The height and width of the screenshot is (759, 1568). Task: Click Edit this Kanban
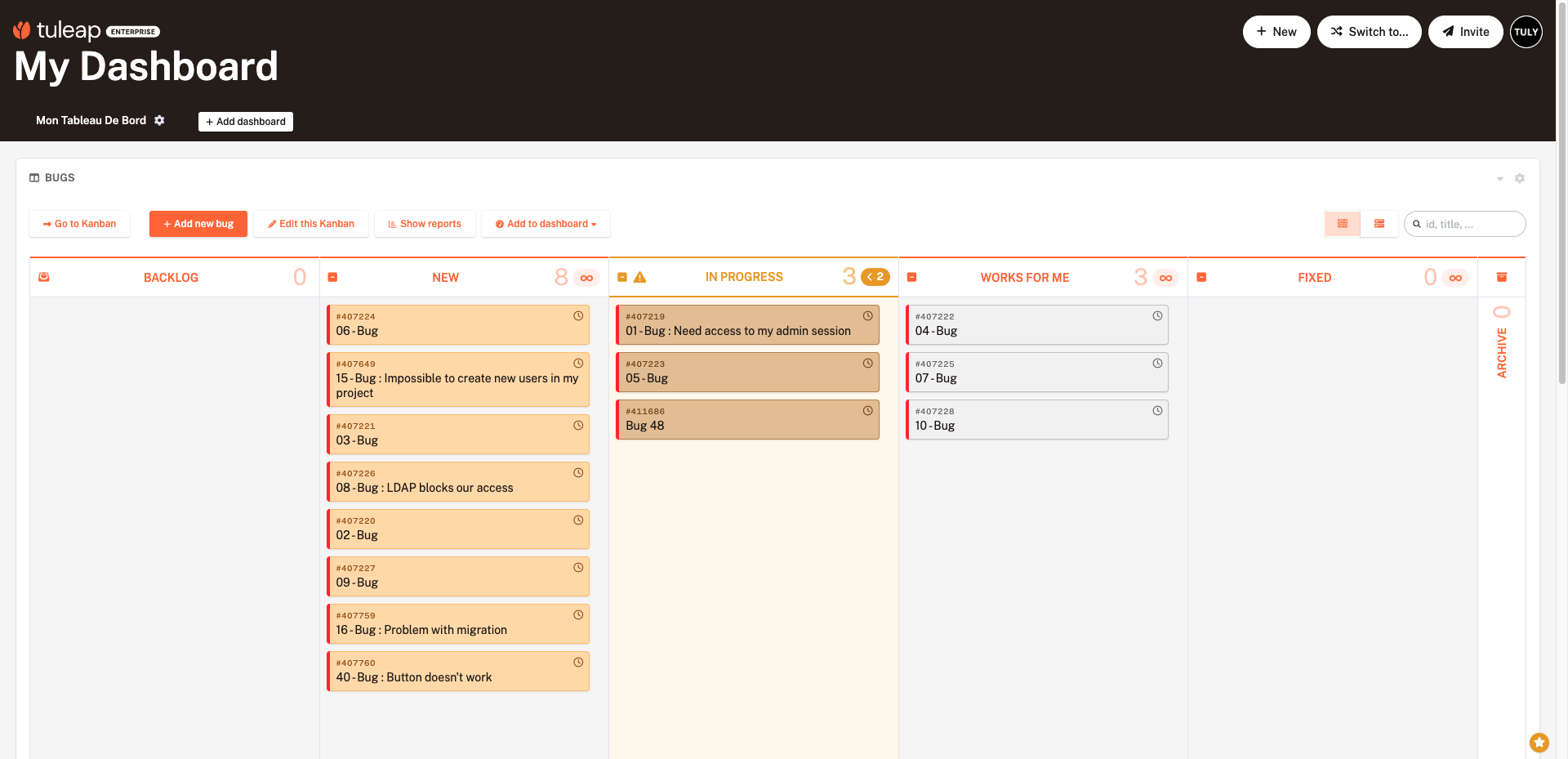click(311, 224)
